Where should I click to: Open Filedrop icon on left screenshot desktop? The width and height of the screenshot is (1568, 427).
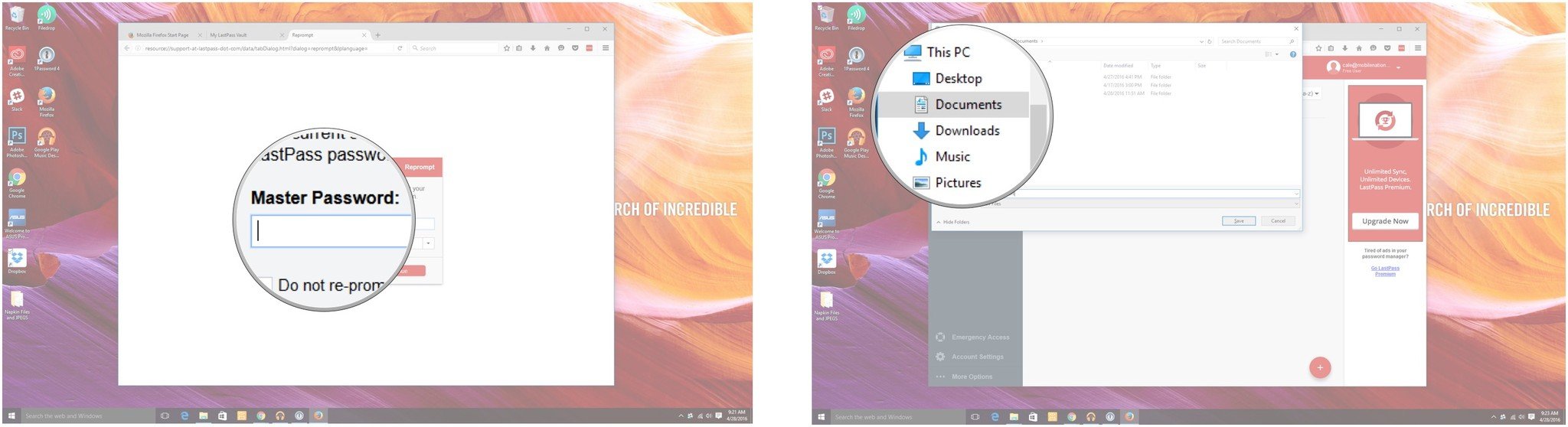[x=47, y=18]
